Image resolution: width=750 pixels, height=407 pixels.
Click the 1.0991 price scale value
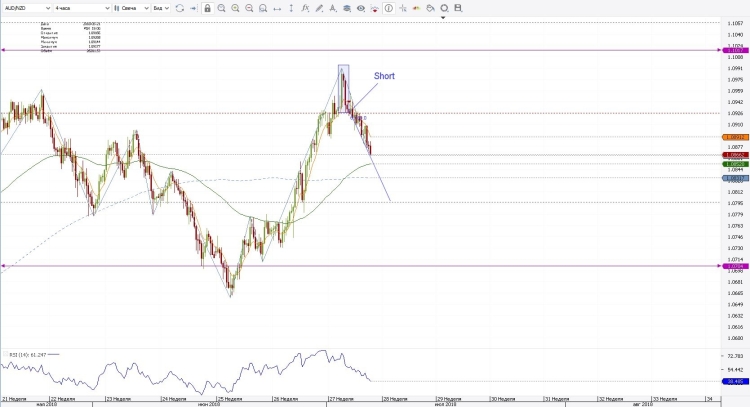pyautogui.click(x=735, y=68)
